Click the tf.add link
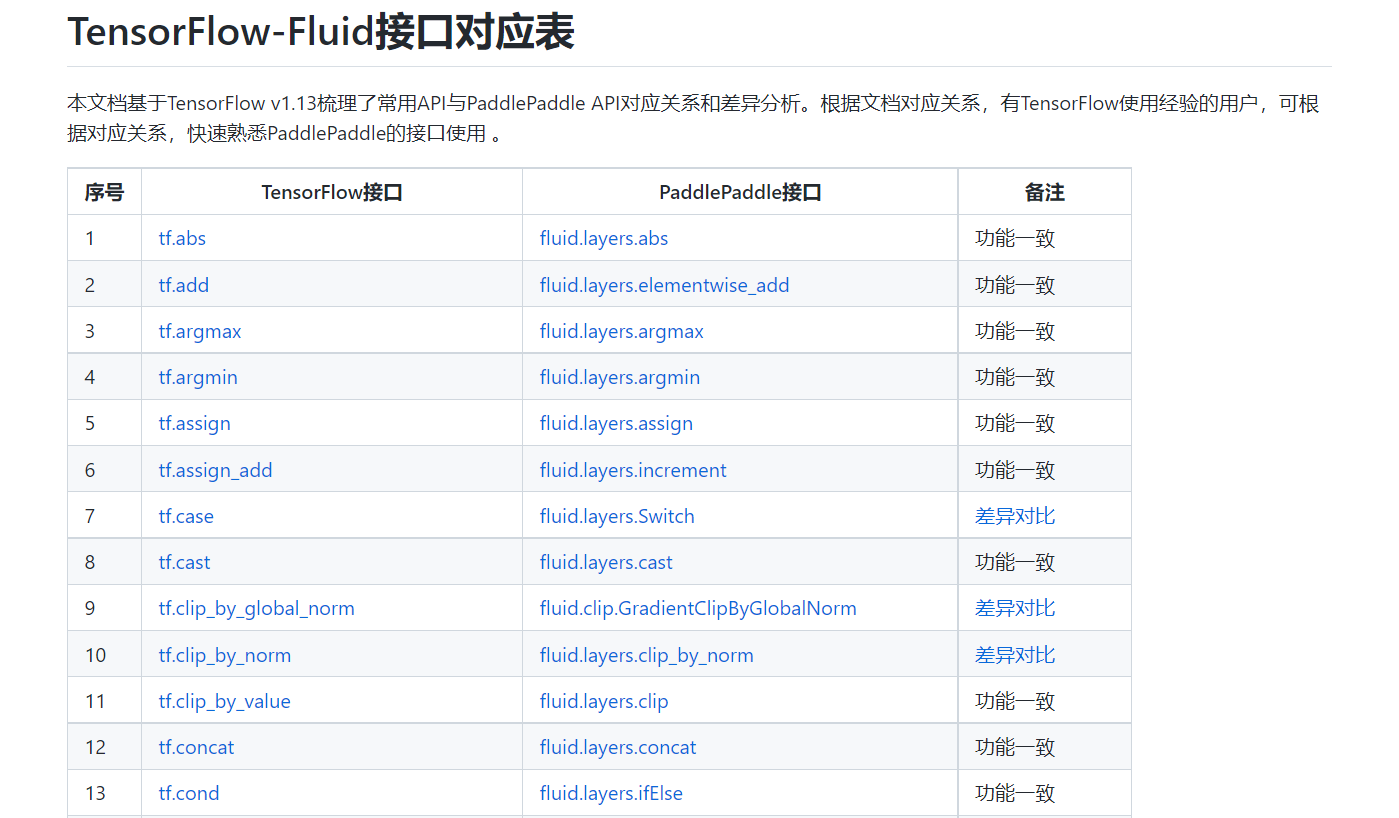 (x=184, y=284)
